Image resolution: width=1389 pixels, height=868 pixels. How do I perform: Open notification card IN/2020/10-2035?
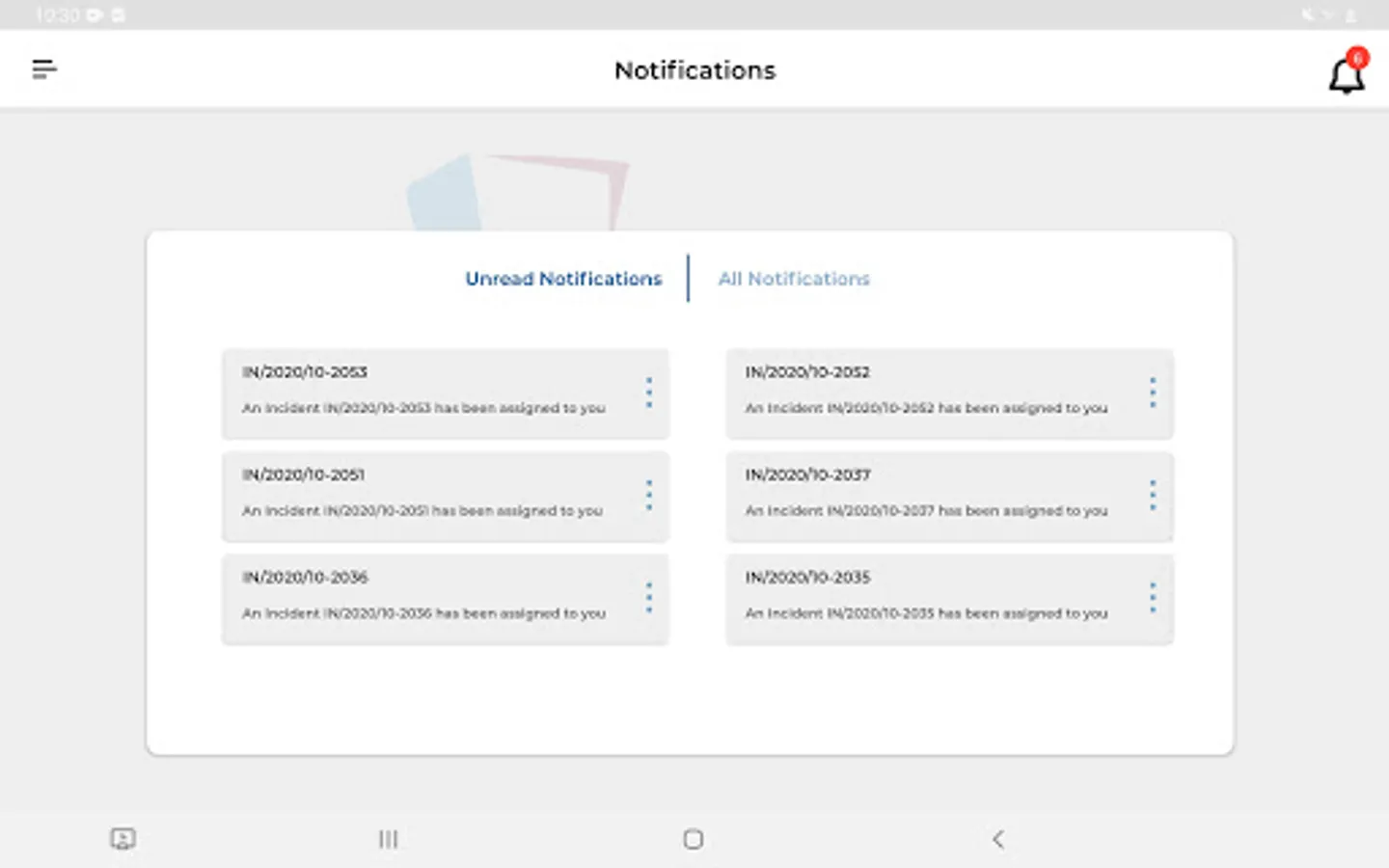point(926,598)
